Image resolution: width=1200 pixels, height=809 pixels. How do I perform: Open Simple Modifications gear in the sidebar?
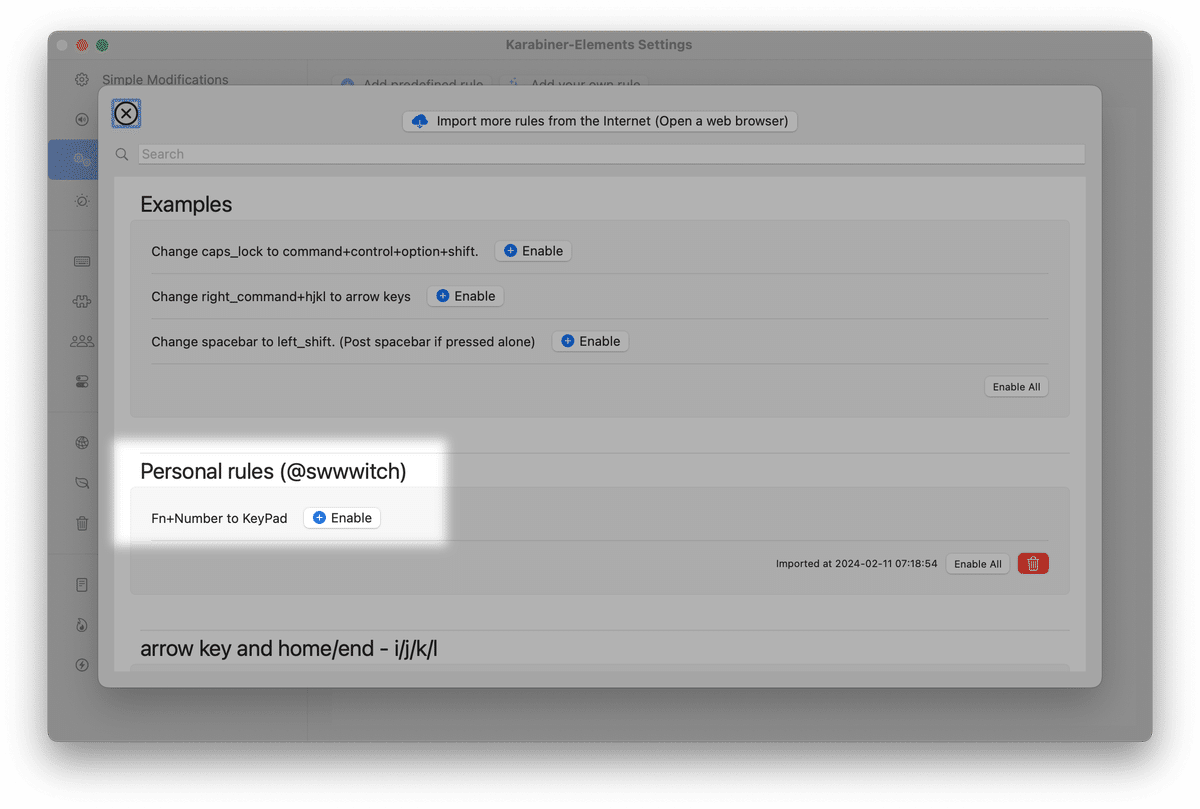click(82, 80)
